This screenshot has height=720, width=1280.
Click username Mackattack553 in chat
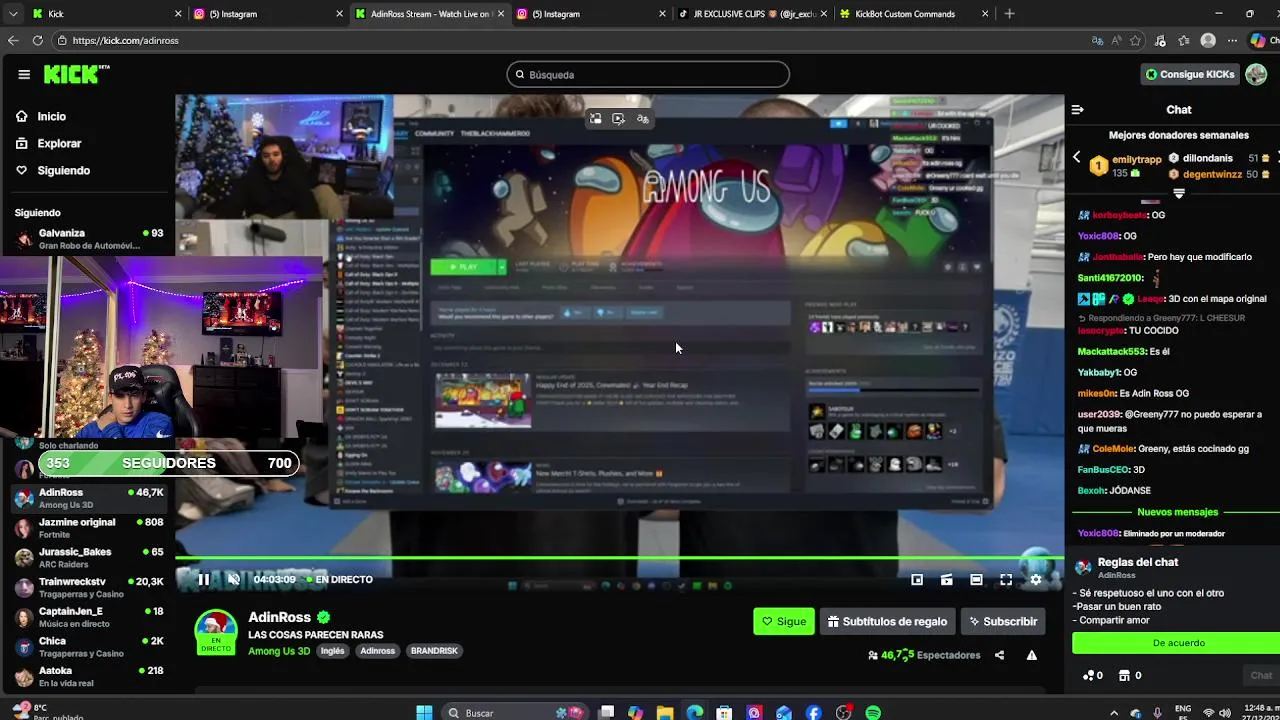[x=1110, y=351]
